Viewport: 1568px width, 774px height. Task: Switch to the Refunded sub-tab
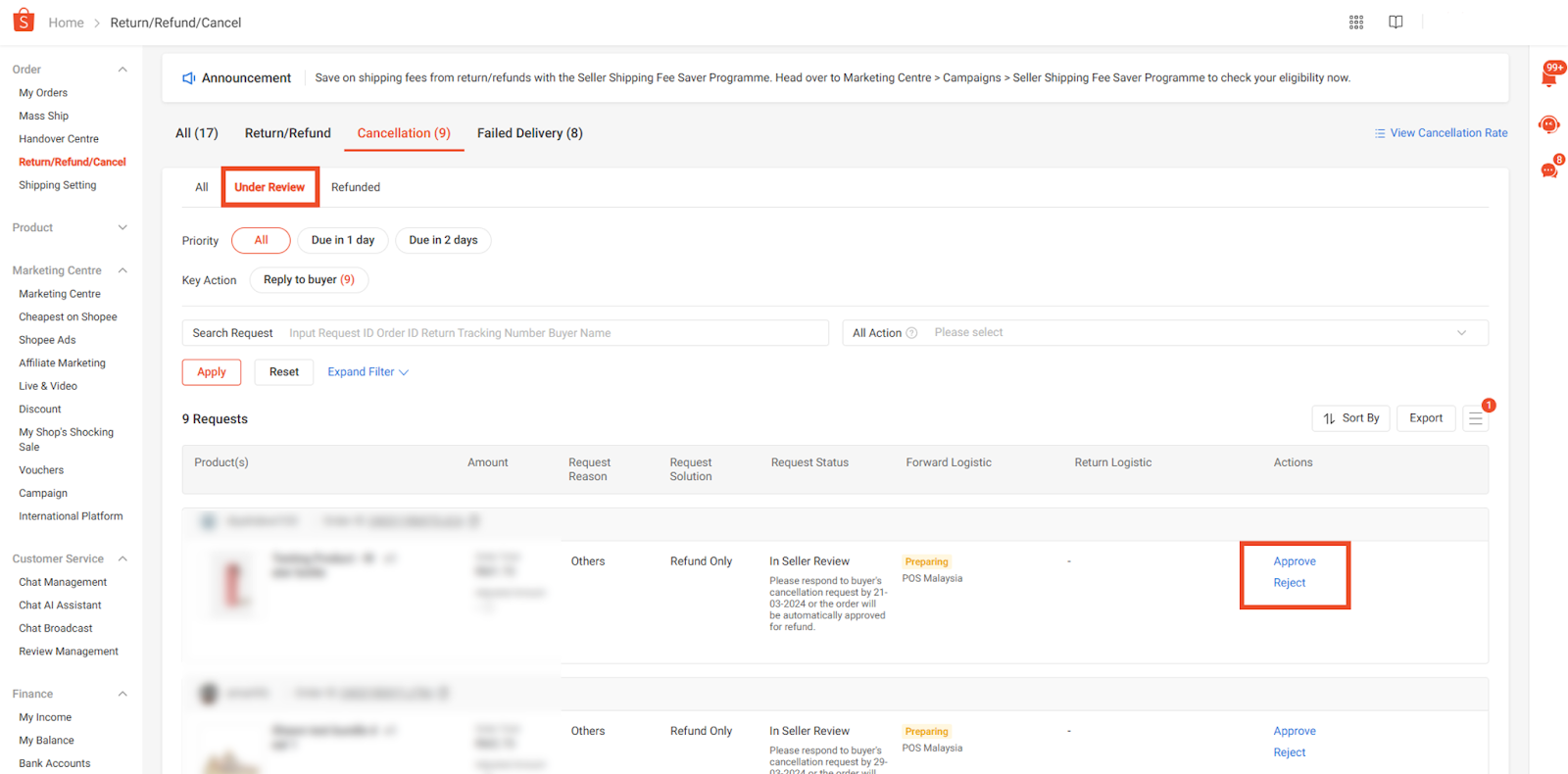[x=356, y=187]
